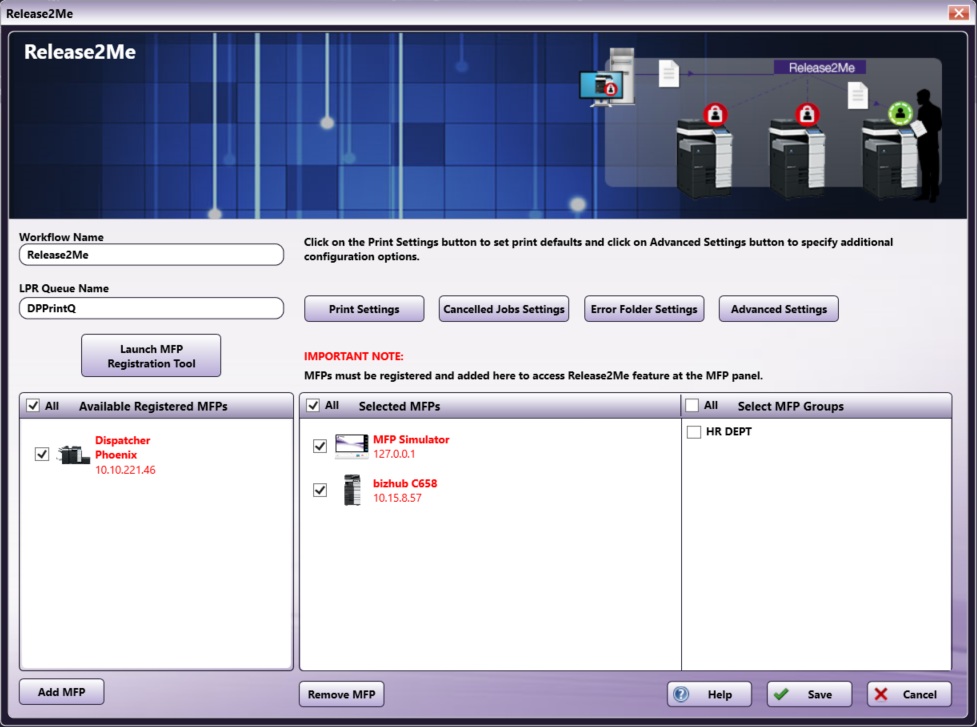Click the bizhub C658 printer icon
The height and width of the screenshot is (727, 977).
pos(352,490)
